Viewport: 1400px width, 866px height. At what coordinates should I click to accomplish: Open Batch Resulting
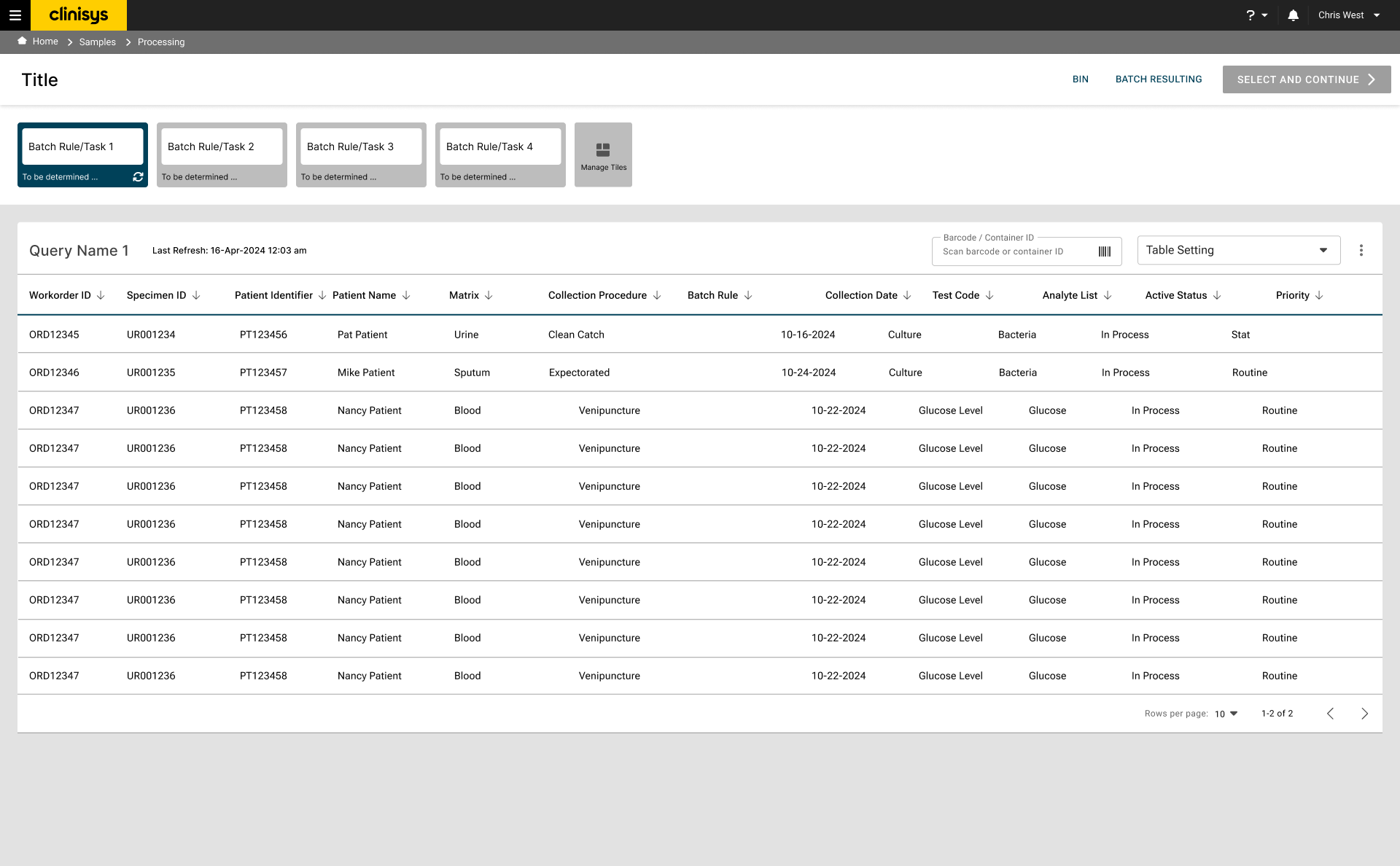(1159, 79)
